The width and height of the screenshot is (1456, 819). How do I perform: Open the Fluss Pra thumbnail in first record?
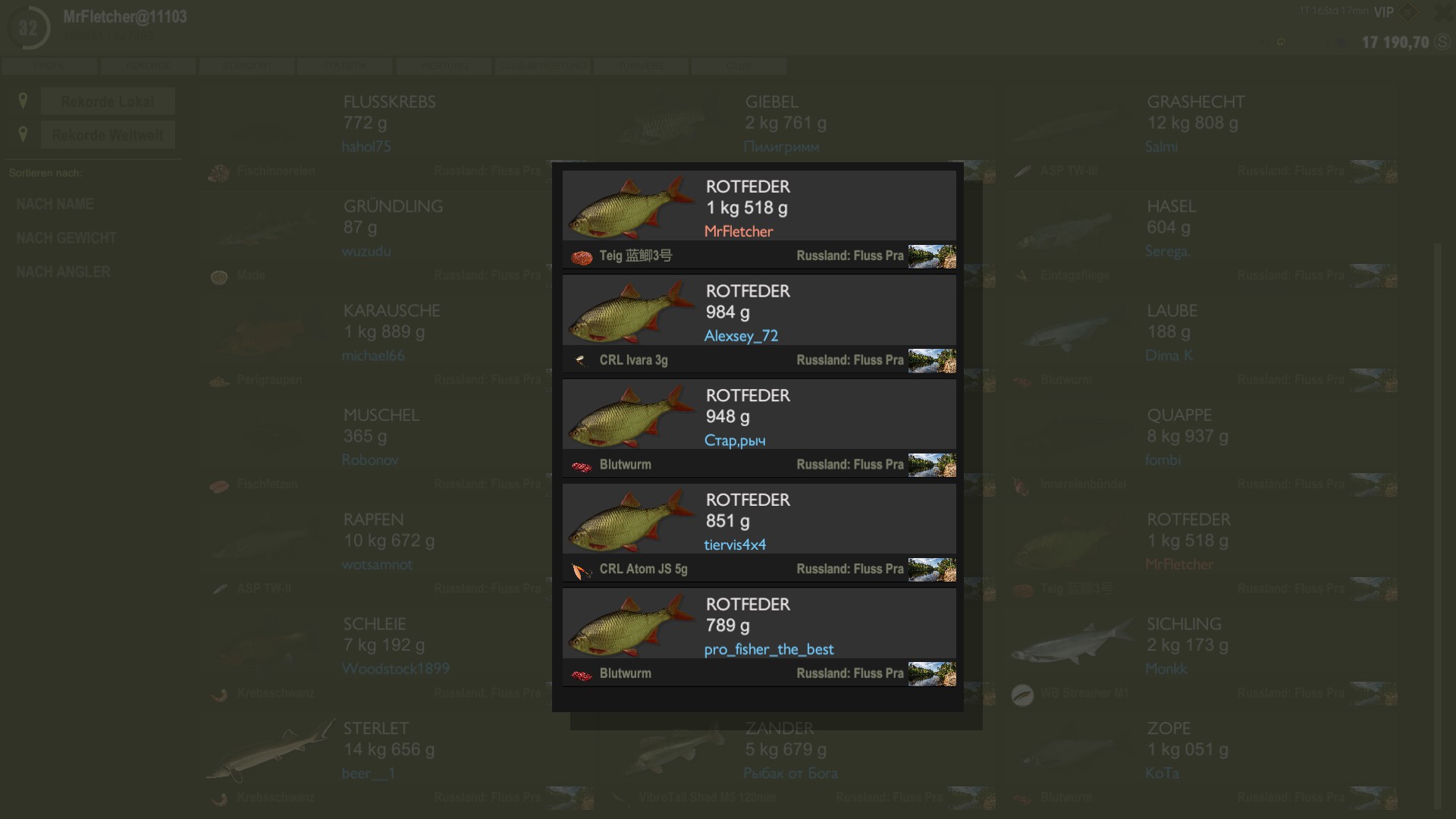click(932, 256)
